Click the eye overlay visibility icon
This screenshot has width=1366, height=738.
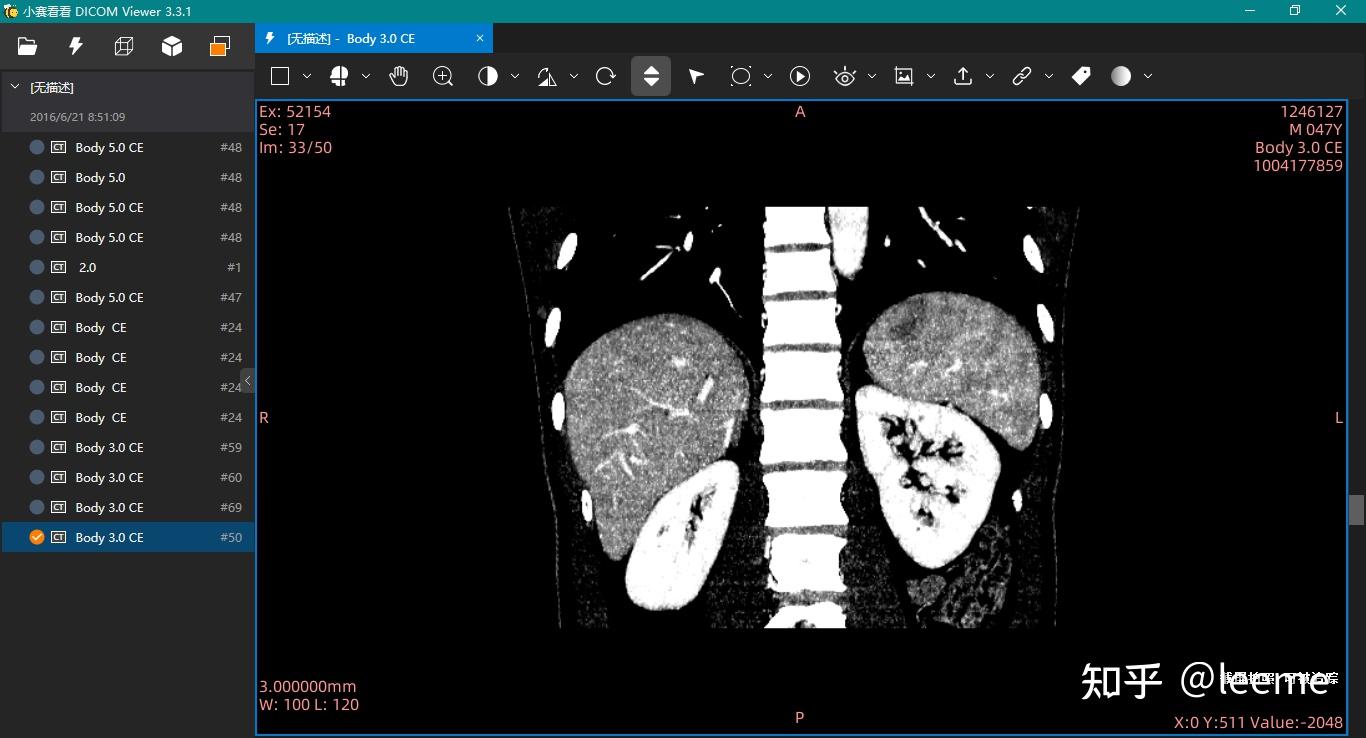click(x=845, y=76)
